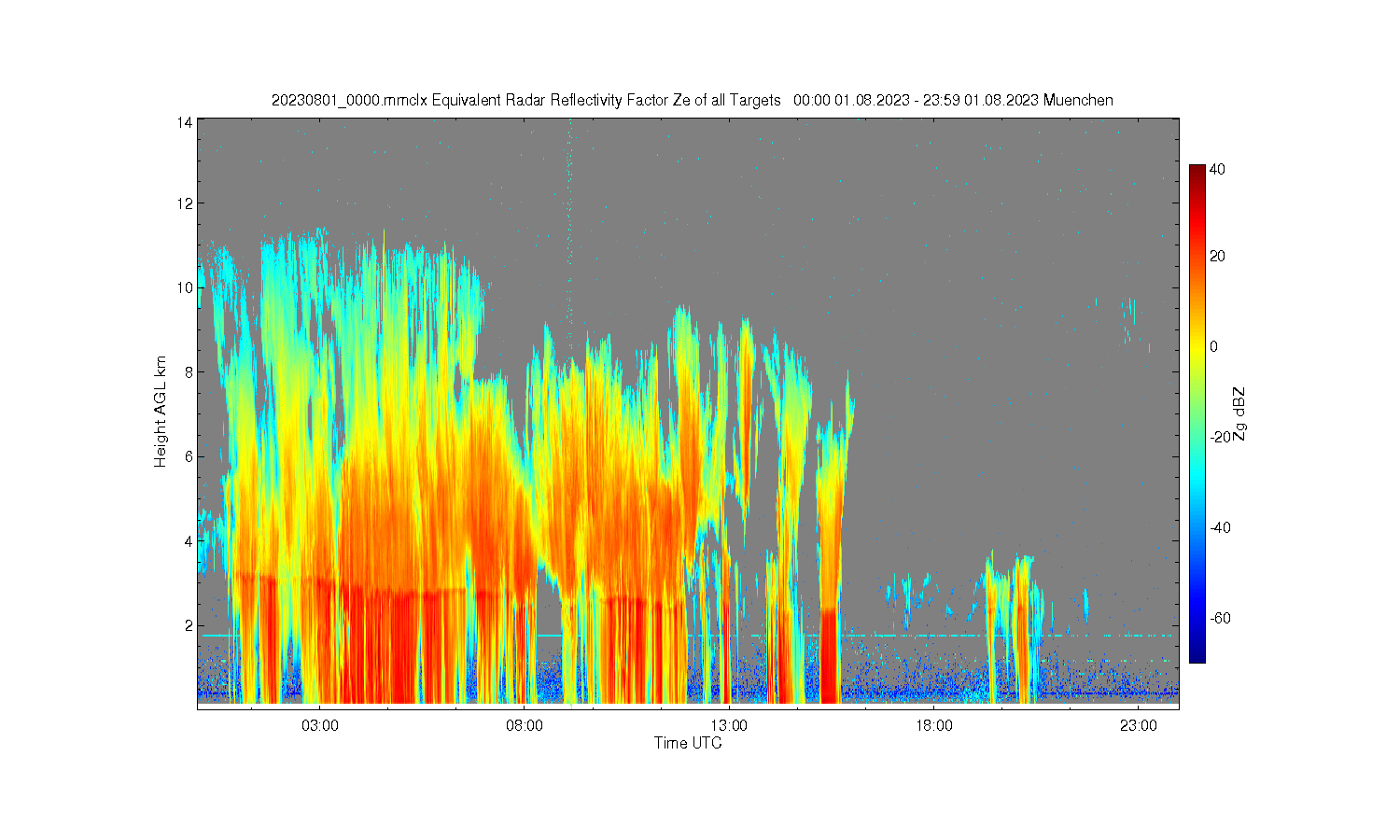Click the colorbar value 0 label
Viewport: 1400px width, 840px height.
point(1214,347)
